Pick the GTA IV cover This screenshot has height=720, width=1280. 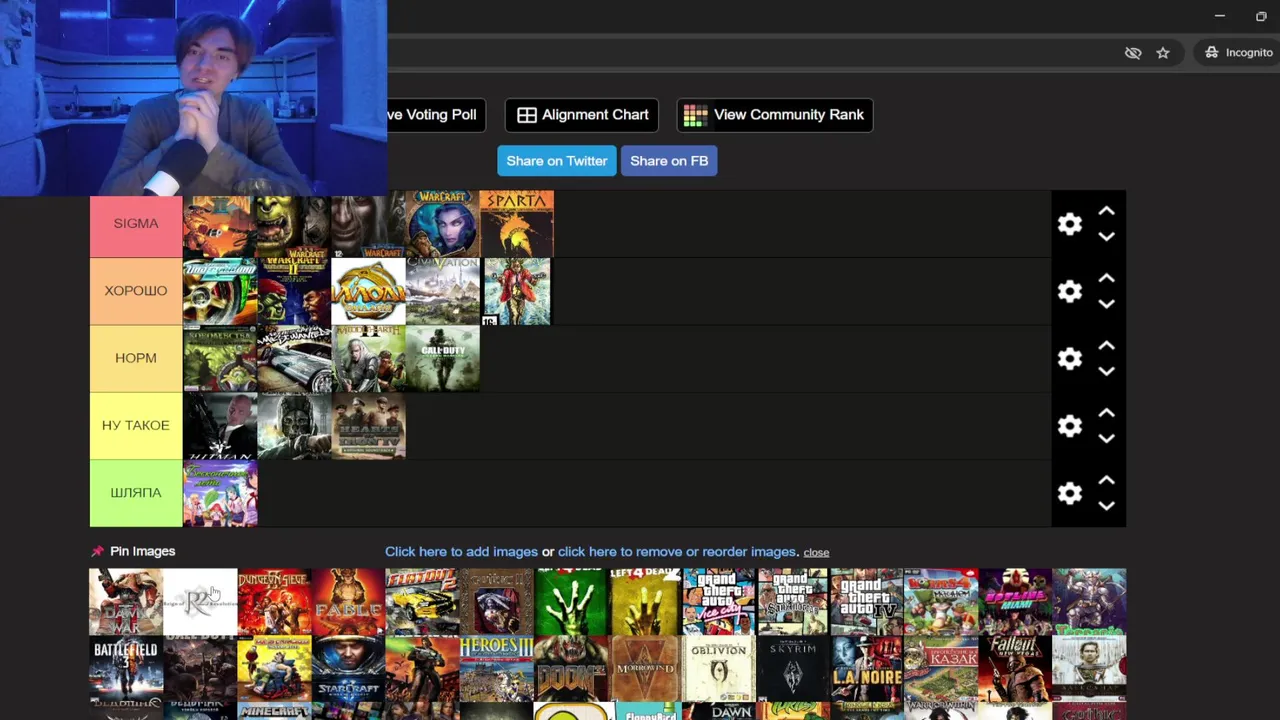[x=867, y=602]
